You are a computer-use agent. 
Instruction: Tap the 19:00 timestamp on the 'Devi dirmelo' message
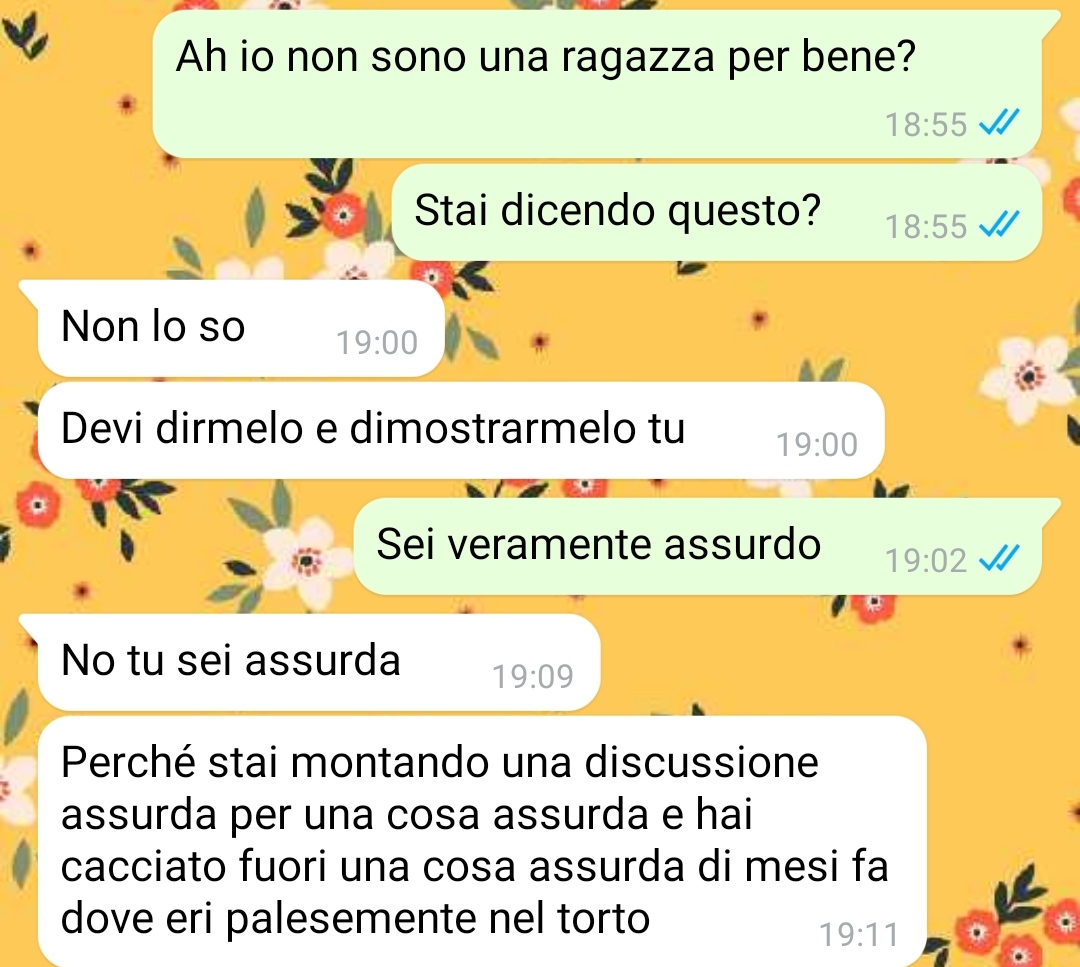[x=817, y=444]
